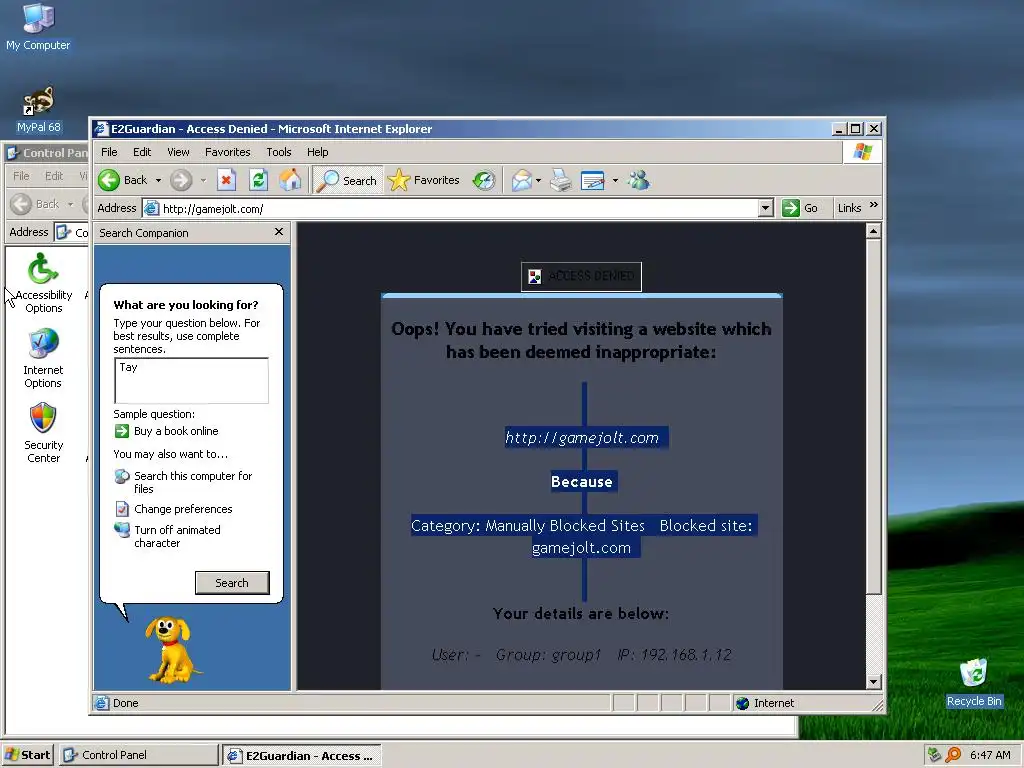This screenshot has height=768, width=1024.
Task: Click the network tray icon in system tray
Action: [x=935, y=755]
